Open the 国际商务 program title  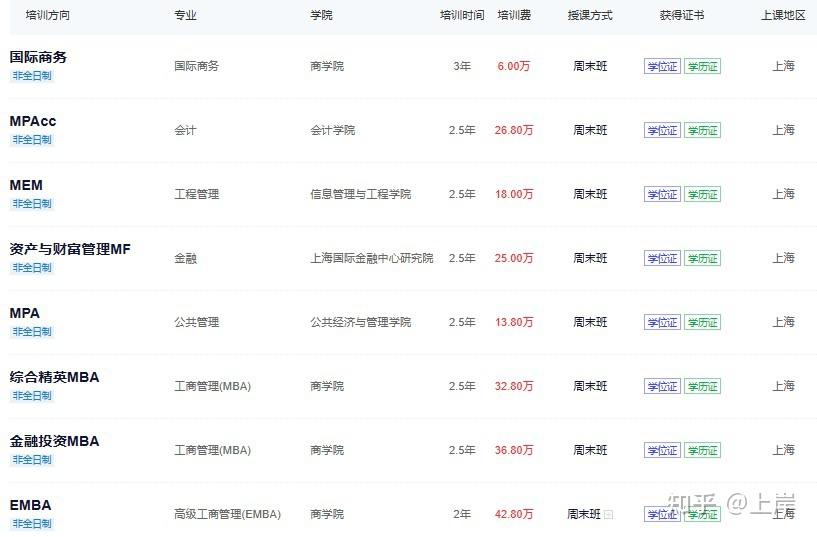(x=38, y=57)
